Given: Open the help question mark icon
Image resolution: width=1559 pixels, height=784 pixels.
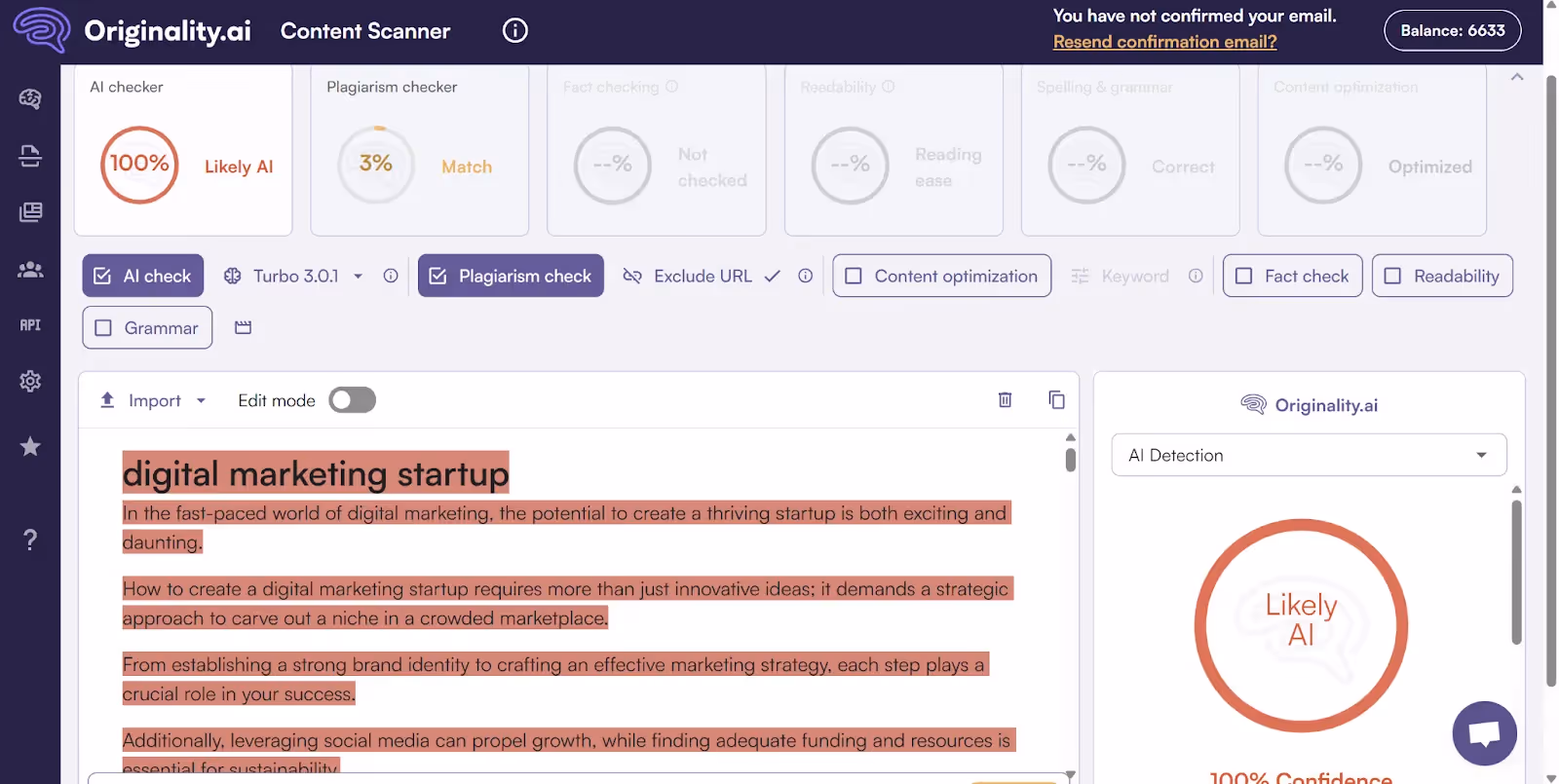Looking at the screenshot, I should 30,540.
